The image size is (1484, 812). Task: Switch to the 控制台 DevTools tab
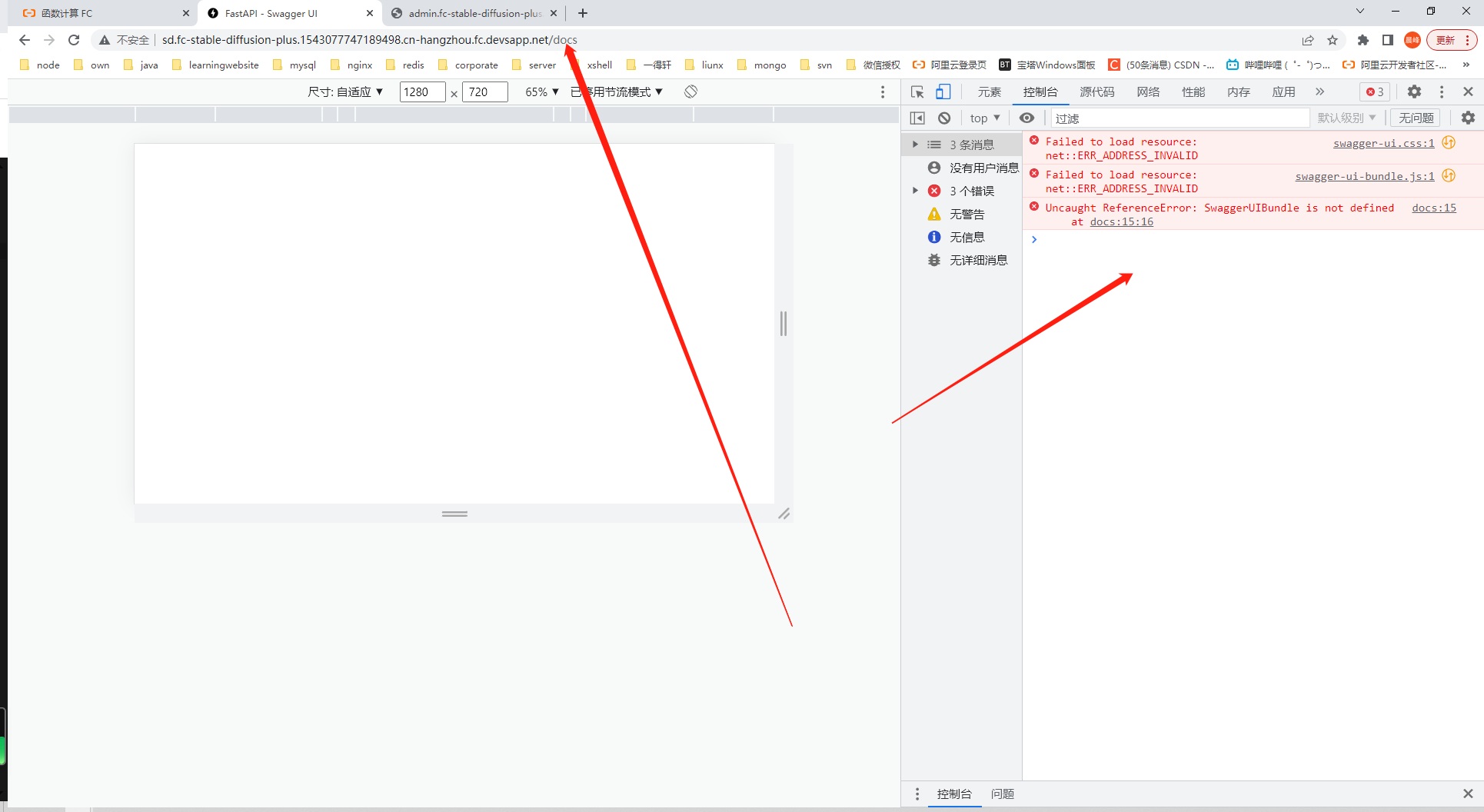[x=1040, y=92]
